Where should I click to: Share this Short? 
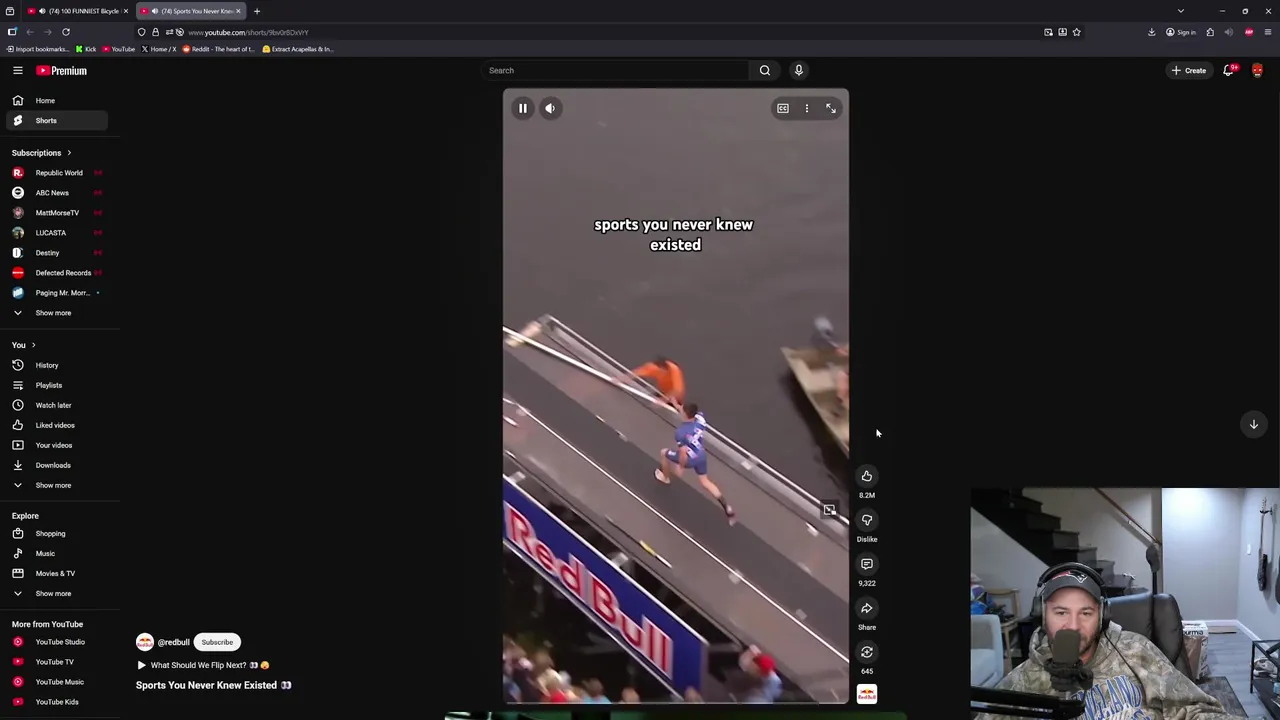[x=867, y=608]
